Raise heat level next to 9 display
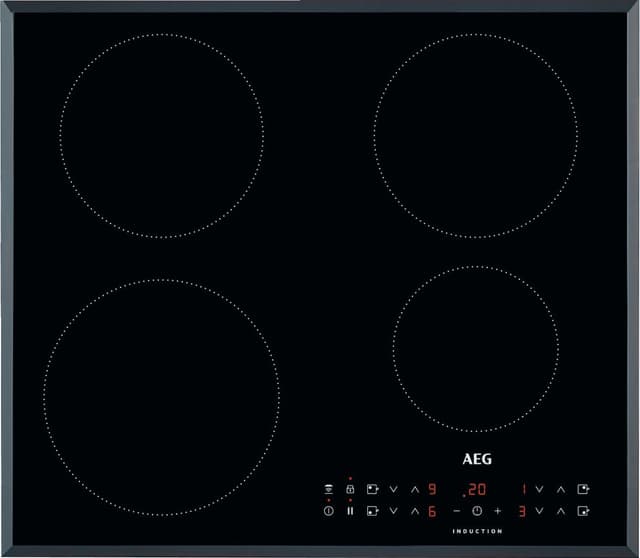The image size is (640, 558). click(414, 489)
